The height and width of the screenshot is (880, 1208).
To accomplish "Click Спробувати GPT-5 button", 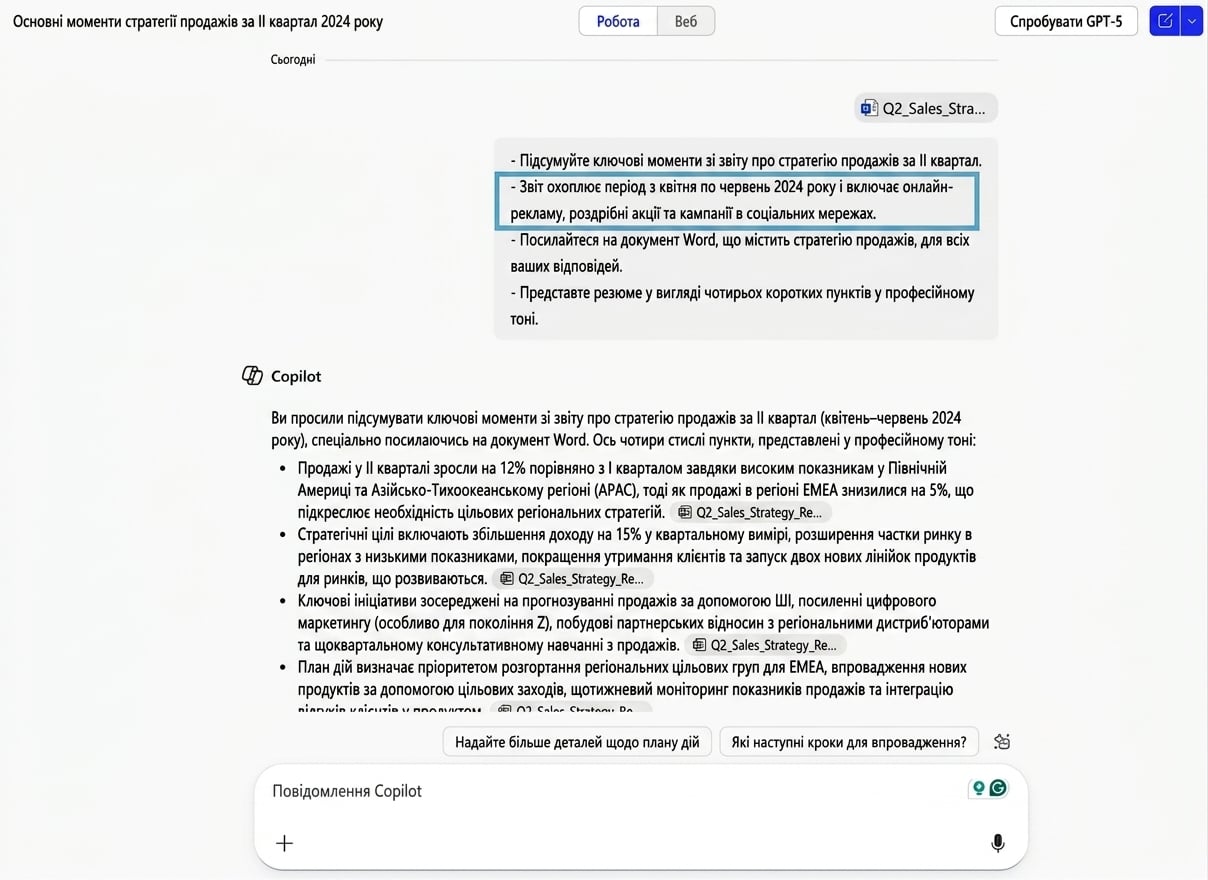I will [1066, 21].
